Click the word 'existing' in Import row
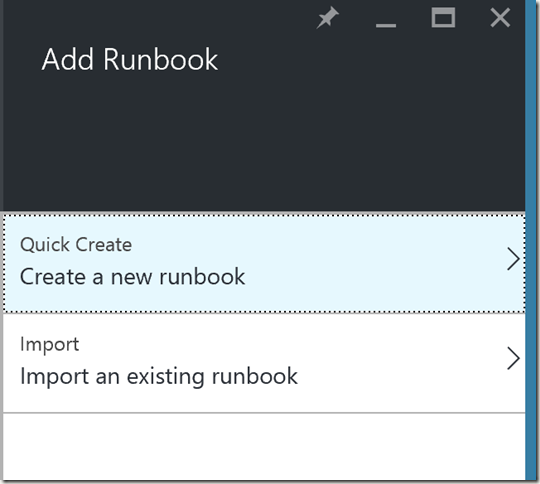The width and height of the screenshot is (540, 484). 166,377
